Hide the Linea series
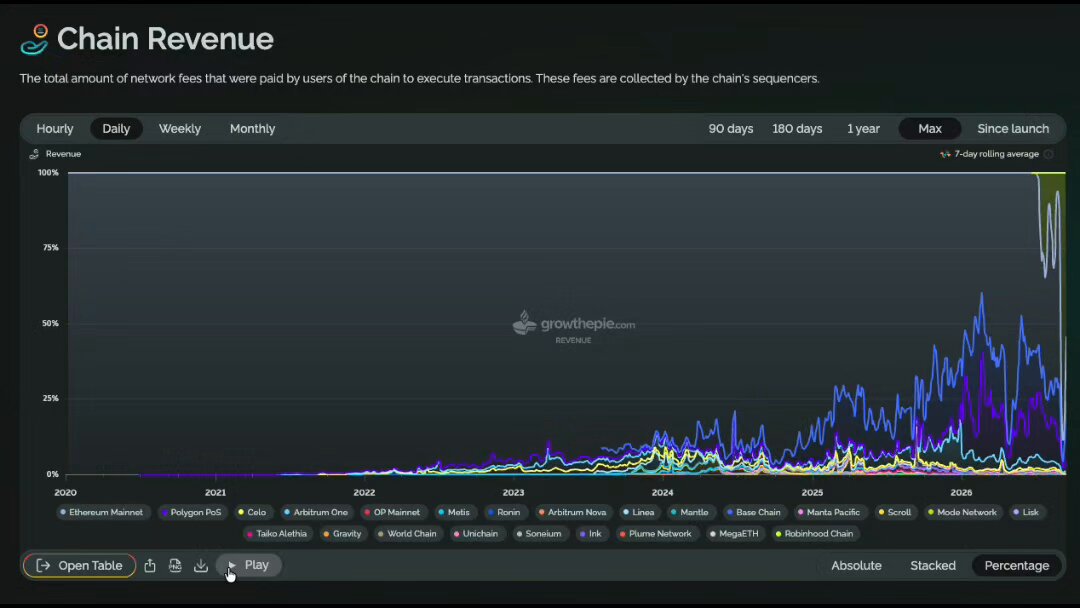 click(x=638, y=512)
